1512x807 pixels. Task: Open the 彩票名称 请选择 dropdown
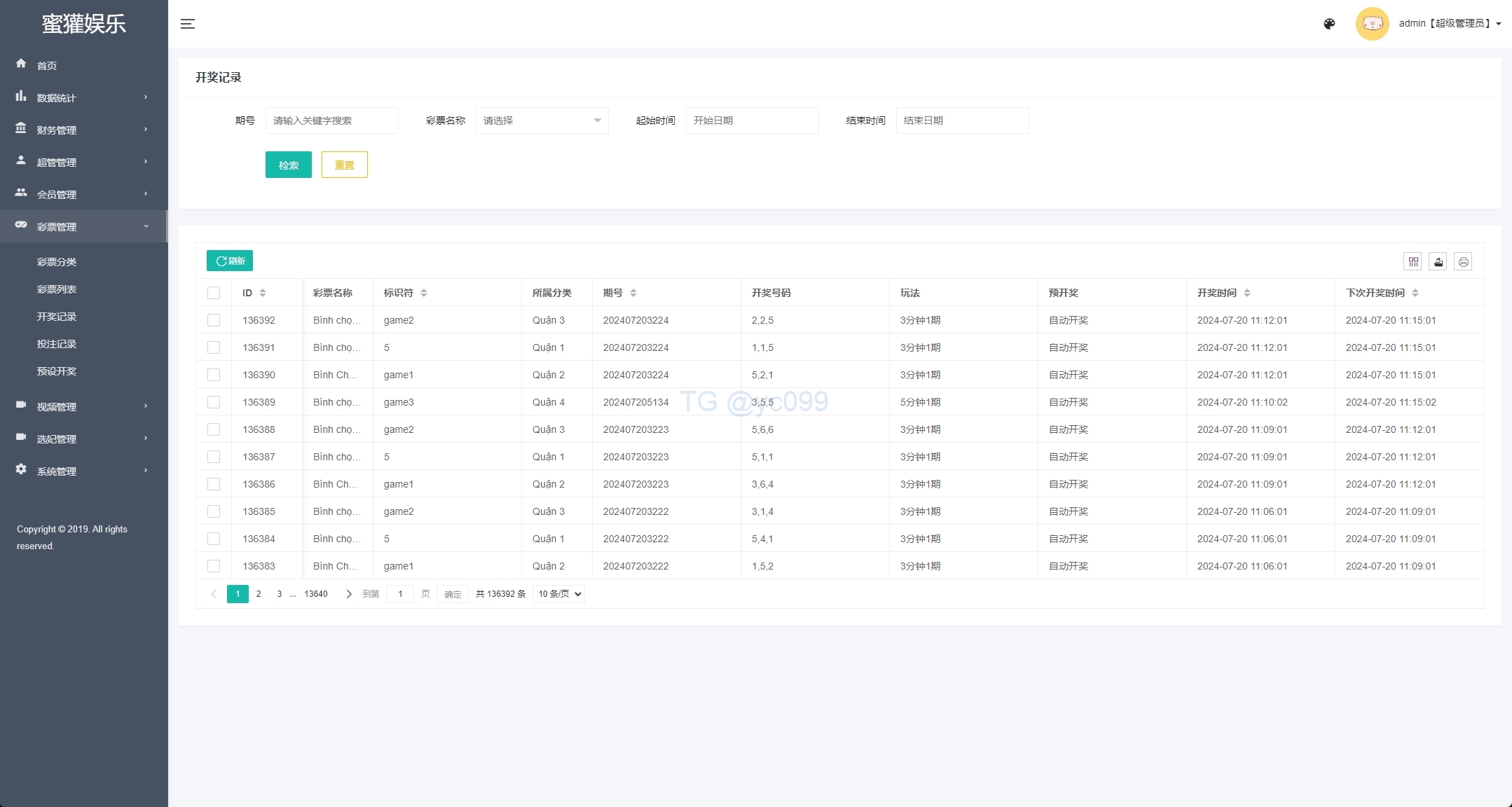pos(542,120)
